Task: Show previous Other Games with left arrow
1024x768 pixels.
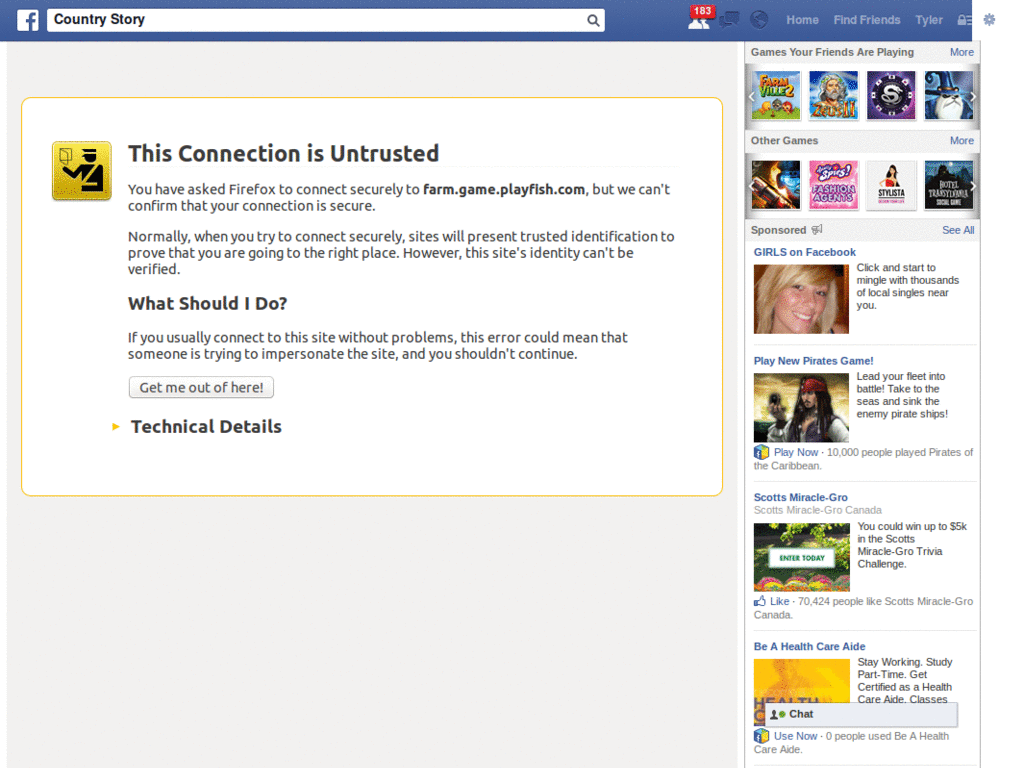Action: coord(751,186)
